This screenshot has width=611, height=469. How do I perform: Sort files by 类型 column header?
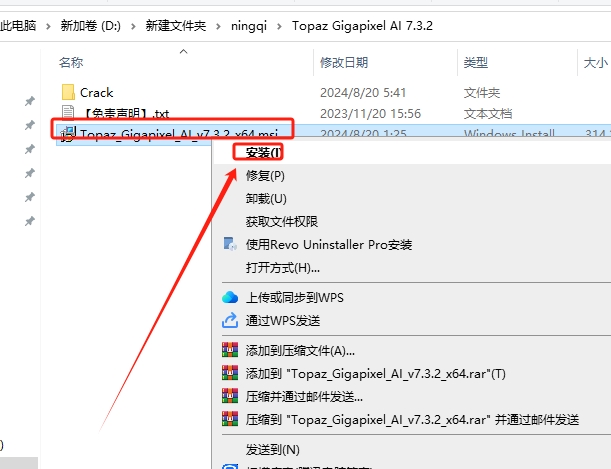(x=475, y=62)
